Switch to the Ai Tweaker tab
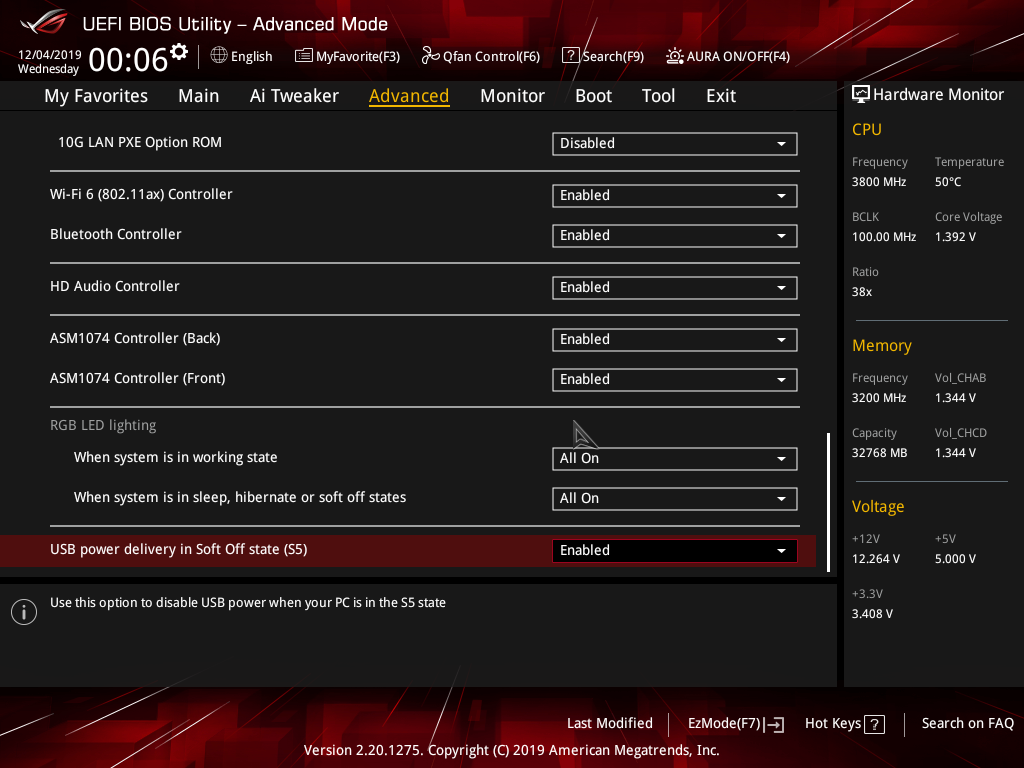 click(294, 96)
